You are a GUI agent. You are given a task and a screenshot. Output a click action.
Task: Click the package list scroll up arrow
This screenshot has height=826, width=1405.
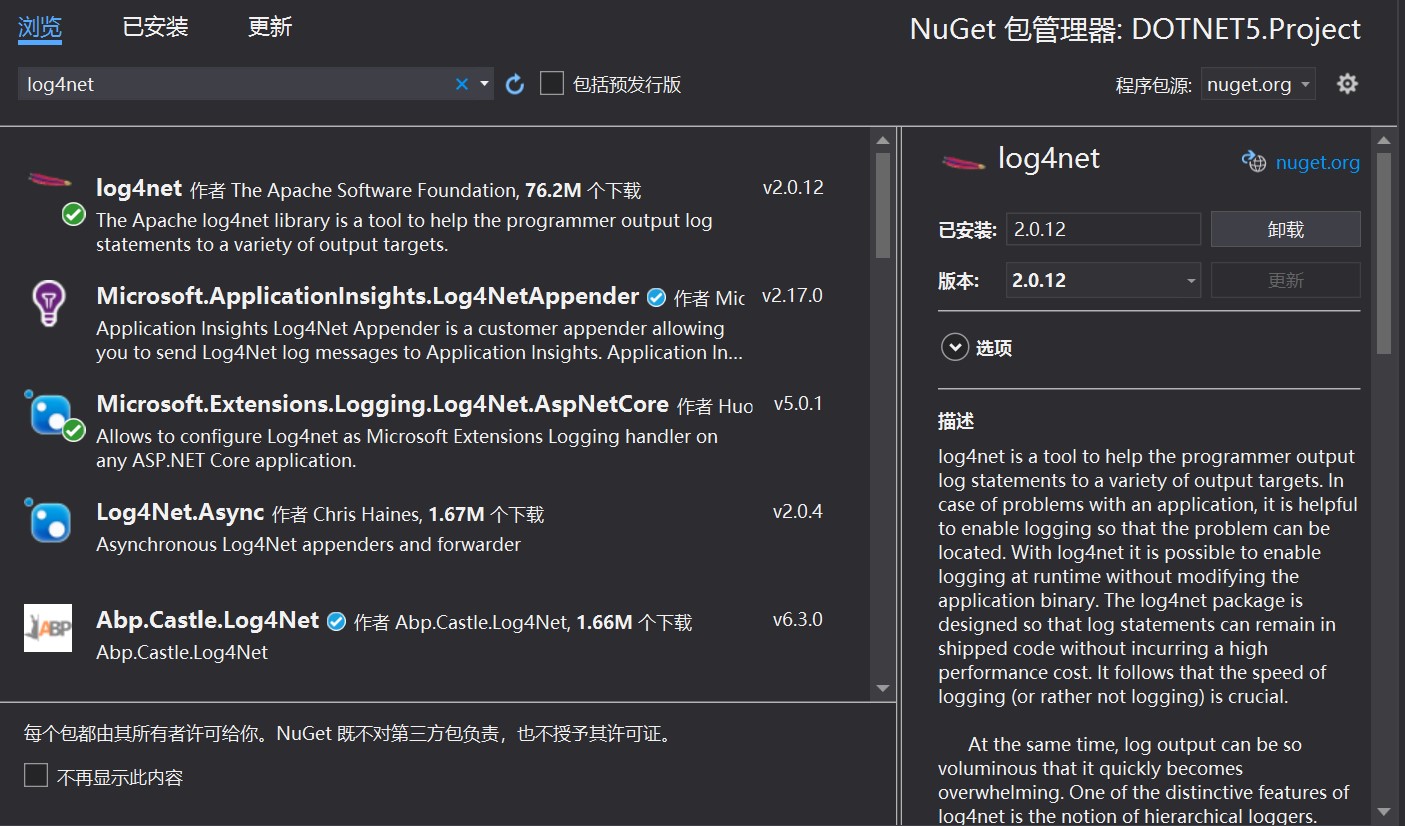click(x=883, y=140)
